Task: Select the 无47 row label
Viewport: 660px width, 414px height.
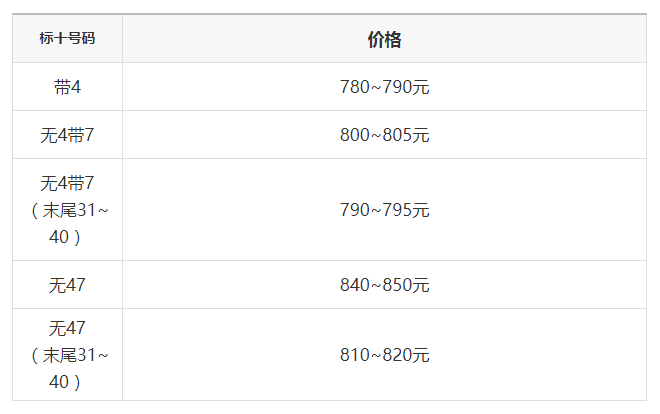Action: [x=67, y=285]
